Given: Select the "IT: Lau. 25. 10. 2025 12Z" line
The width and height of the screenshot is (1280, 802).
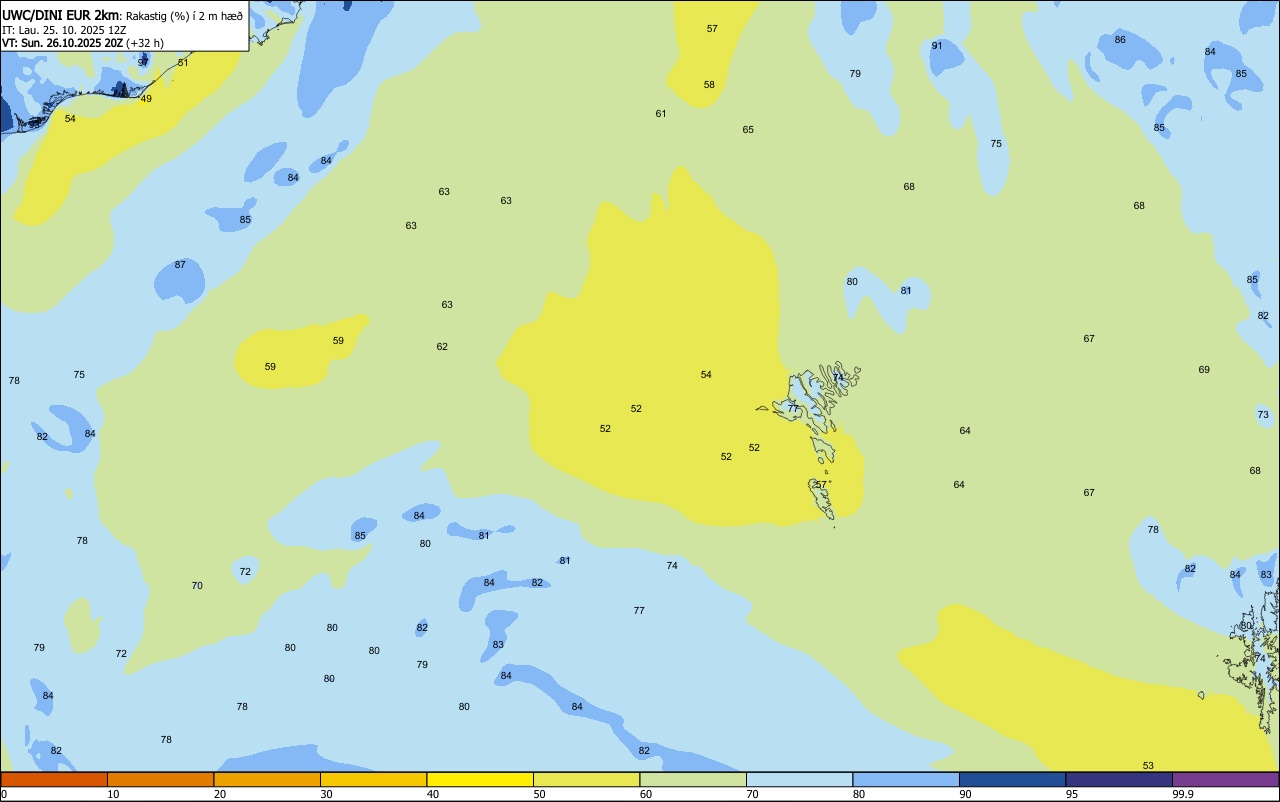Looking at the screenshot, I should pyautogui.click(x=64, y=30).
